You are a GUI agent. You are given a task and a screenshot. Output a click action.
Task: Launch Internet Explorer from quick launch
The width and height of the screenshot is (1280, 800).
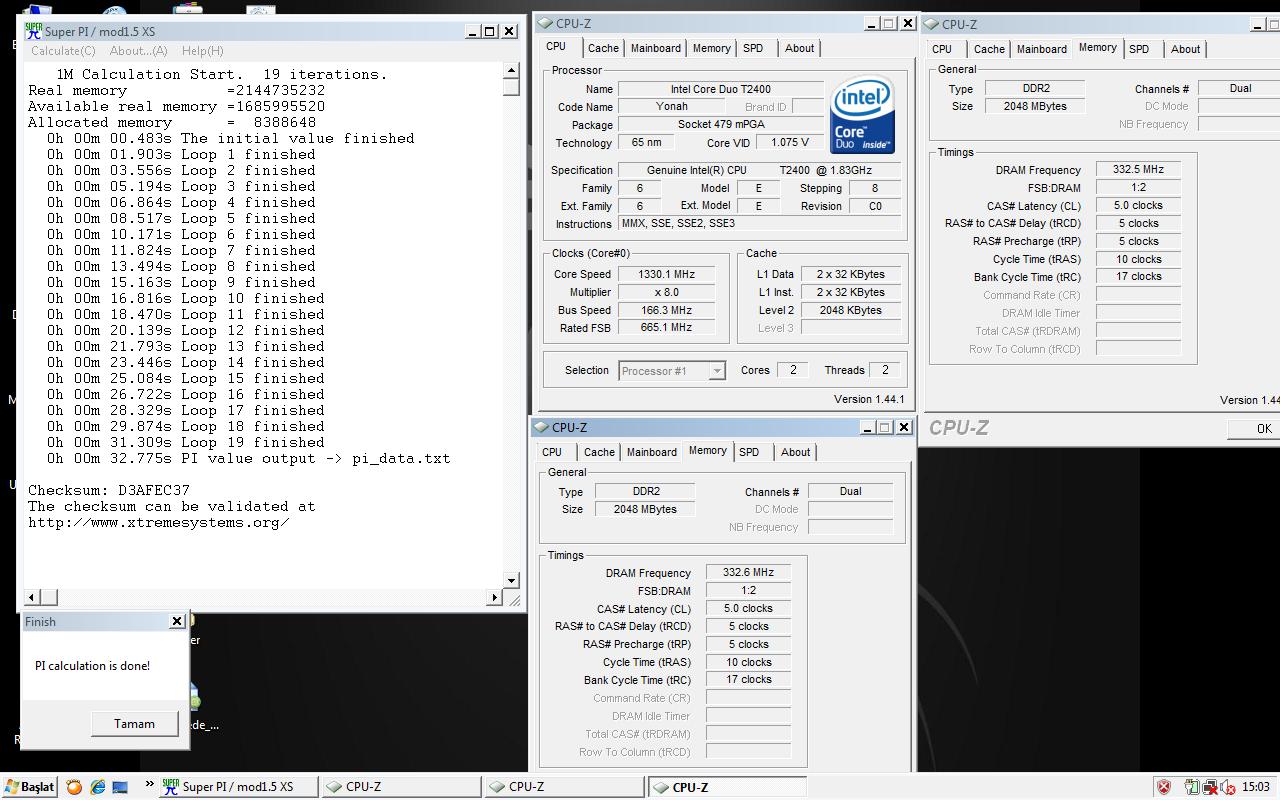(x=98, y=787)
